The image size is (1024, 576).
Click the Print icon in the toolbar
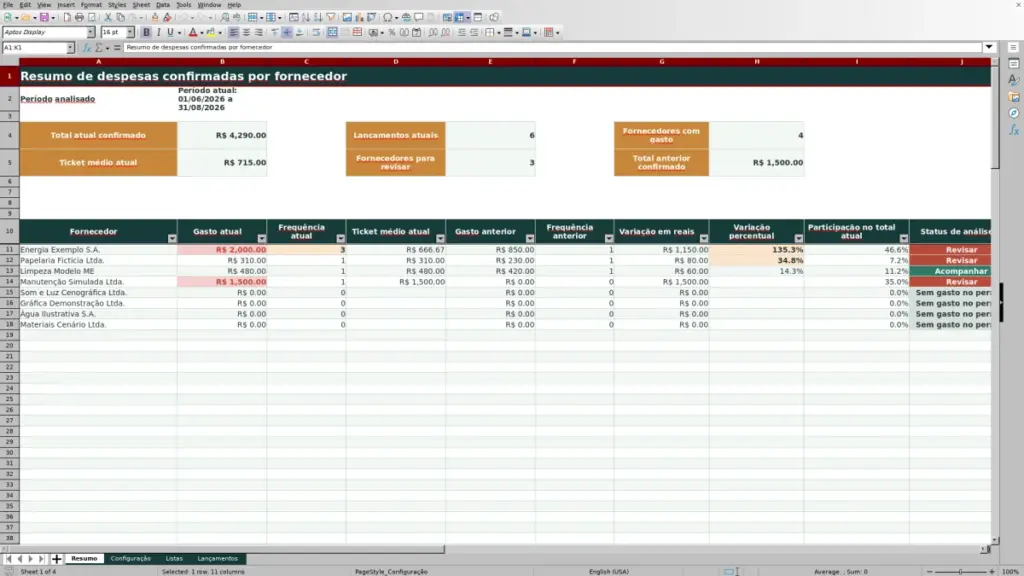79,18
